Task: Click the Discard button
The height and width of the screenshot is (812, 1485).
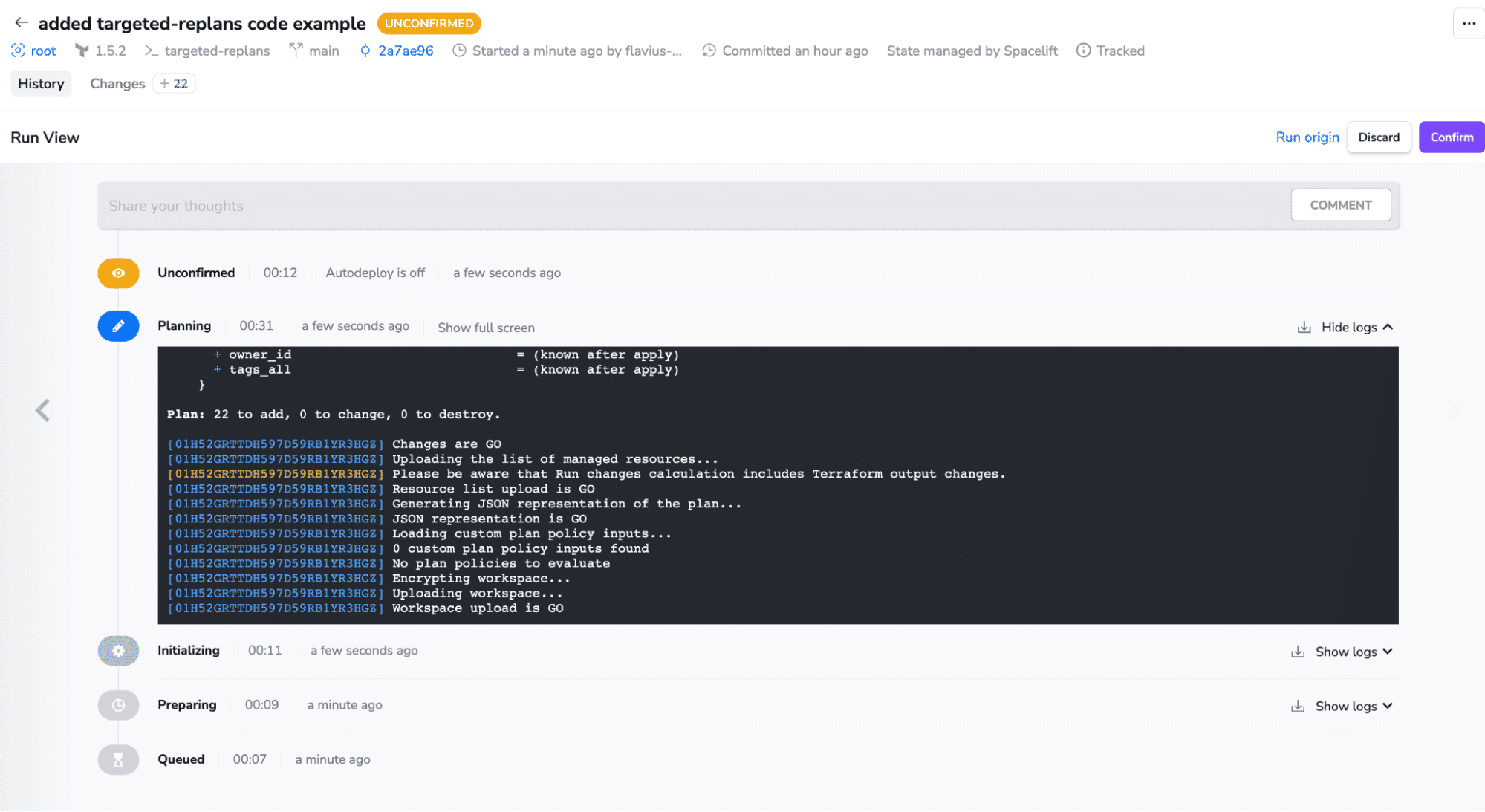Action: tap(1379, 137)
